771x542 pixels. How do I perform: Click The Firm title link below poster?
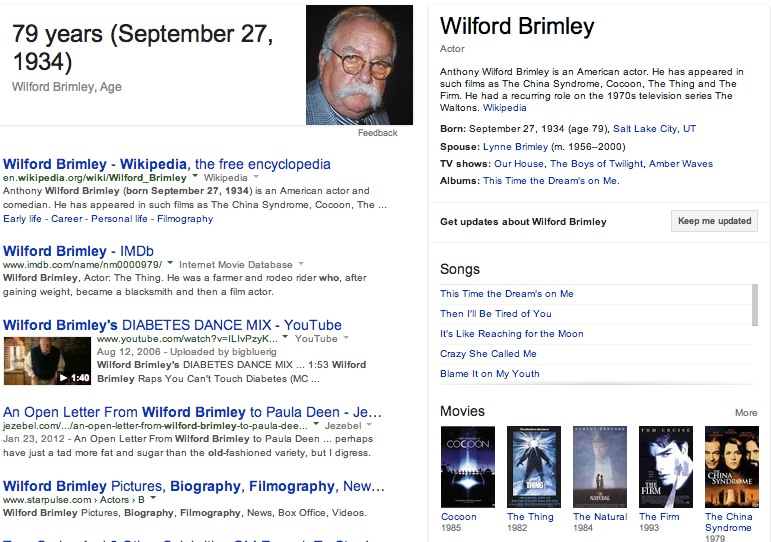[659, 517]
